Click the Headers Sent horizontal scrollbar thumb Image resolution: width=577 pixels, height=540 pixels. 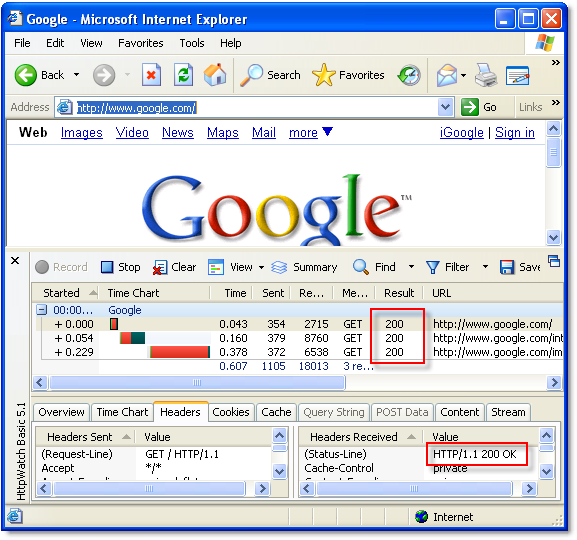149,488
